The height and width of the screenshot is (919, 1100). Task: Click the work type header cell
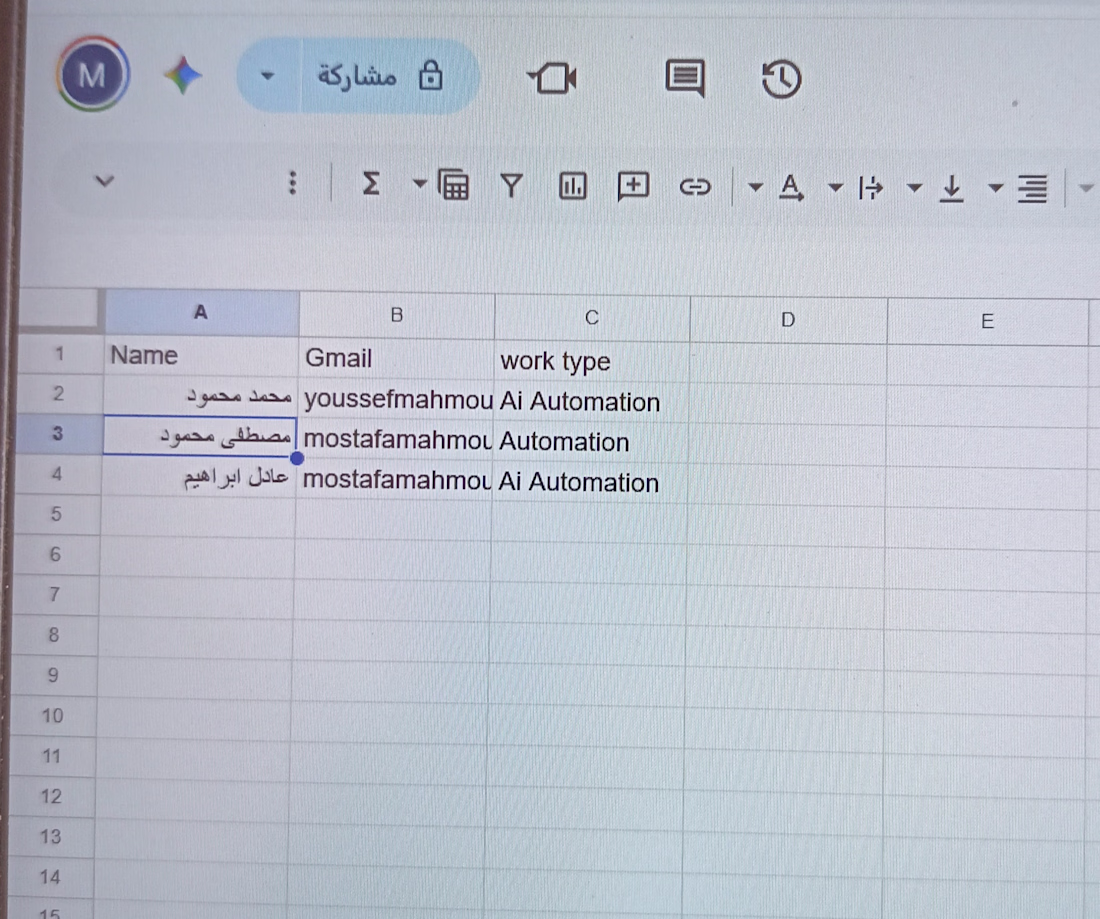pyautogui.click(x=591, y=361)
